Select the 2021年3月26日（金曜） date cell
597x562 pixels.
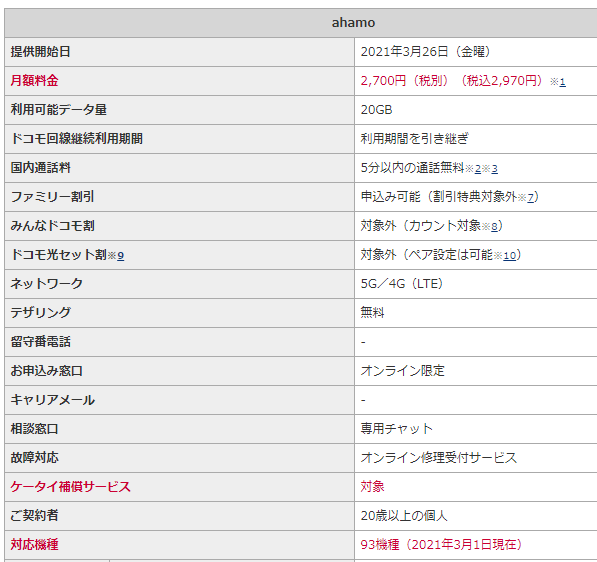pos(476,52)
